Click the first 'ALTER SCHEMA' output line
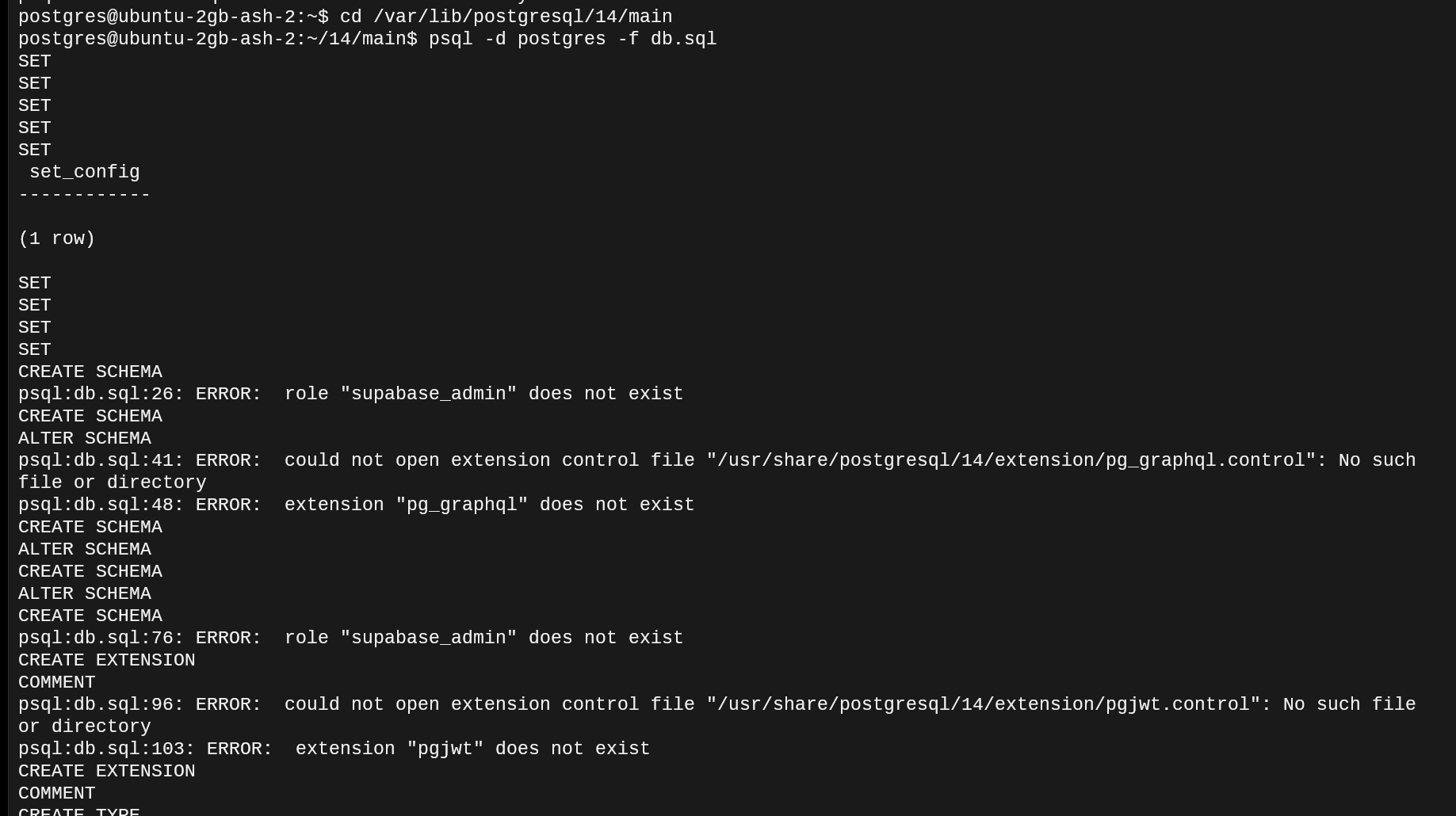This screenshot has width=1456, height=816. 84,438
